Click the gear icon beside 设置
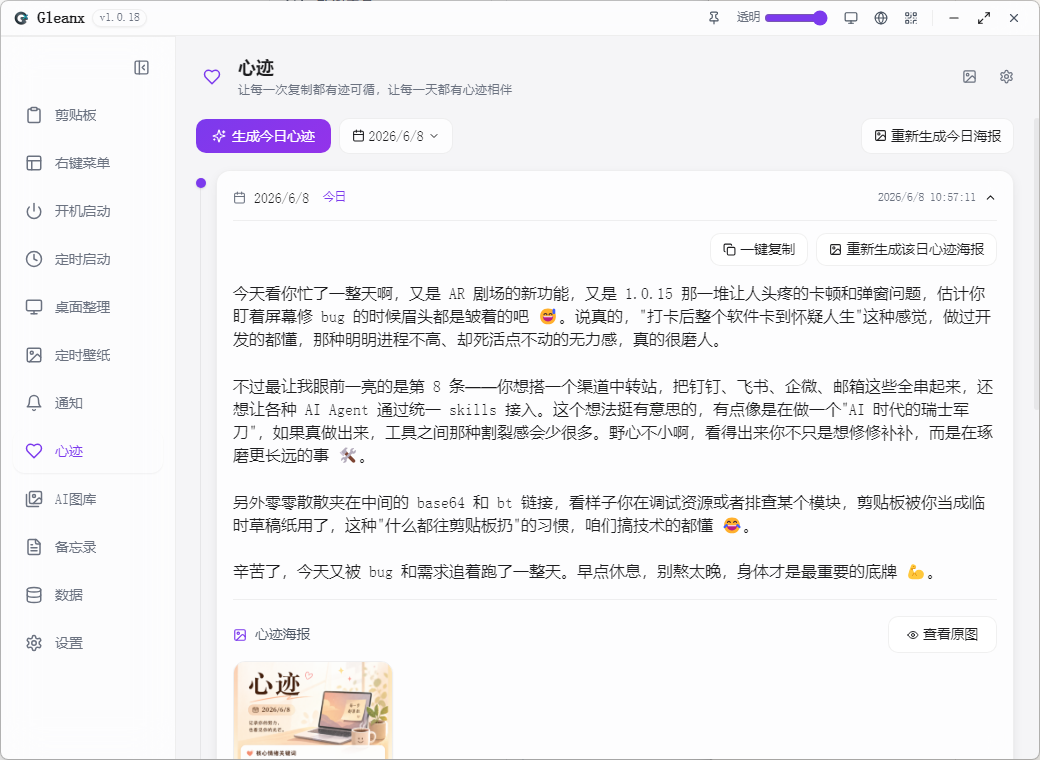1040x760 pixels. pos(34,643)
